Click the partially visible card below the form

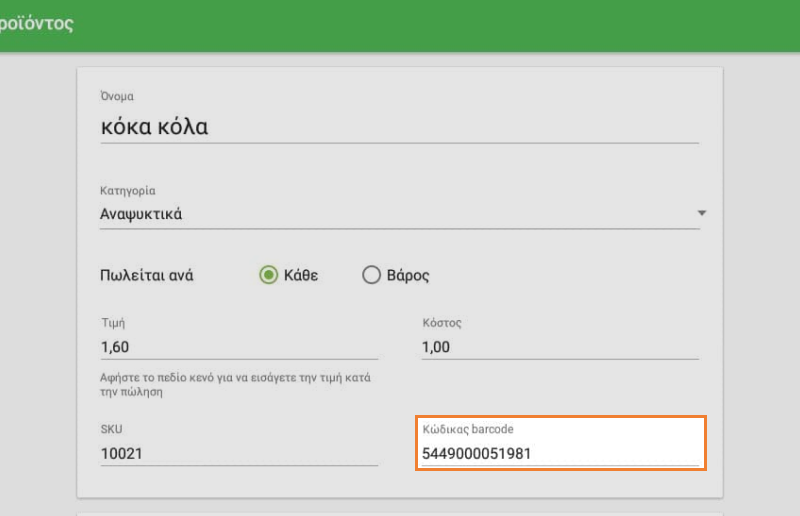[x=400, y=512]
